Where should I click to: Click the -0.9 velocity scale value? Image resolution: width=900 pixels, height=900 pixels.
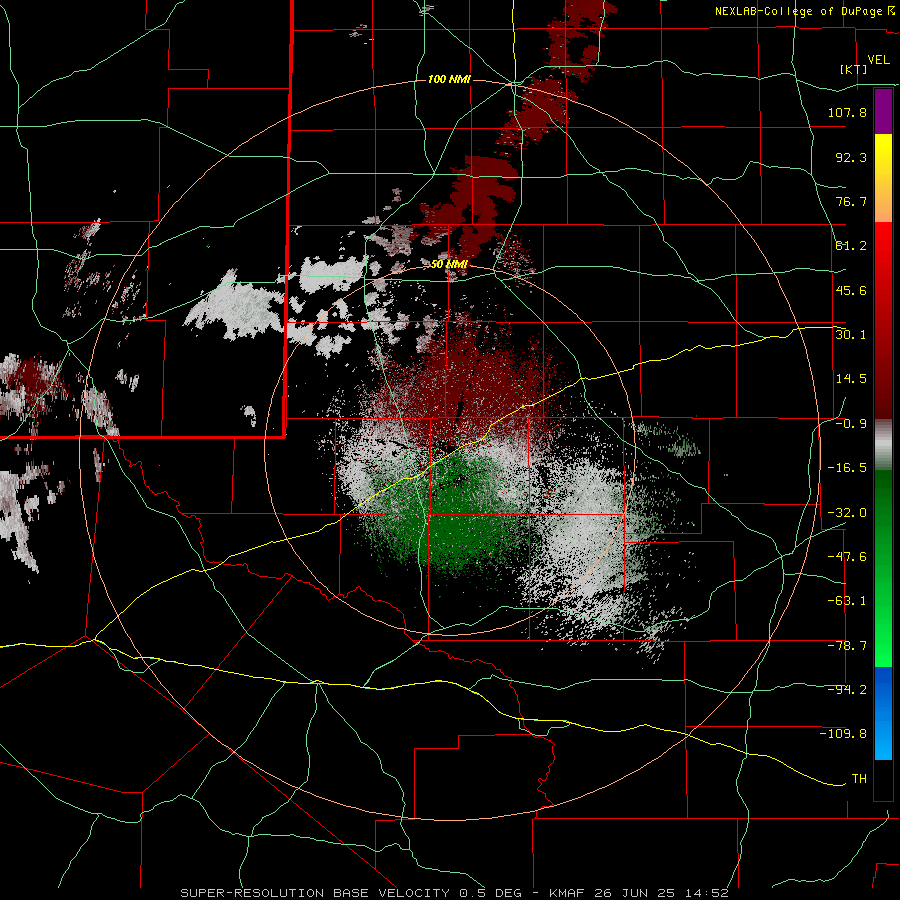click(x=851, y=424)
